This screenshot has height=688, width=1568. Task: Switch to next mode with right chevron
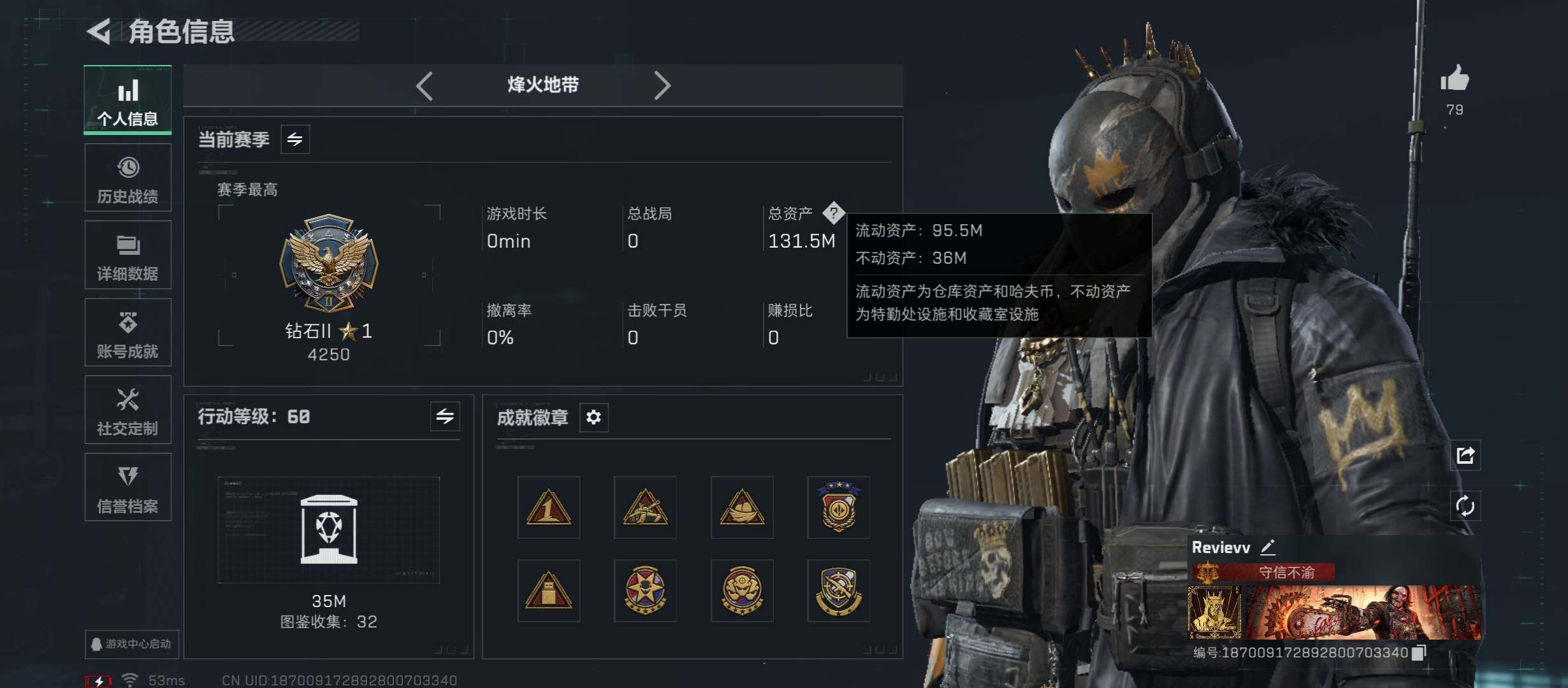[662, 85]
